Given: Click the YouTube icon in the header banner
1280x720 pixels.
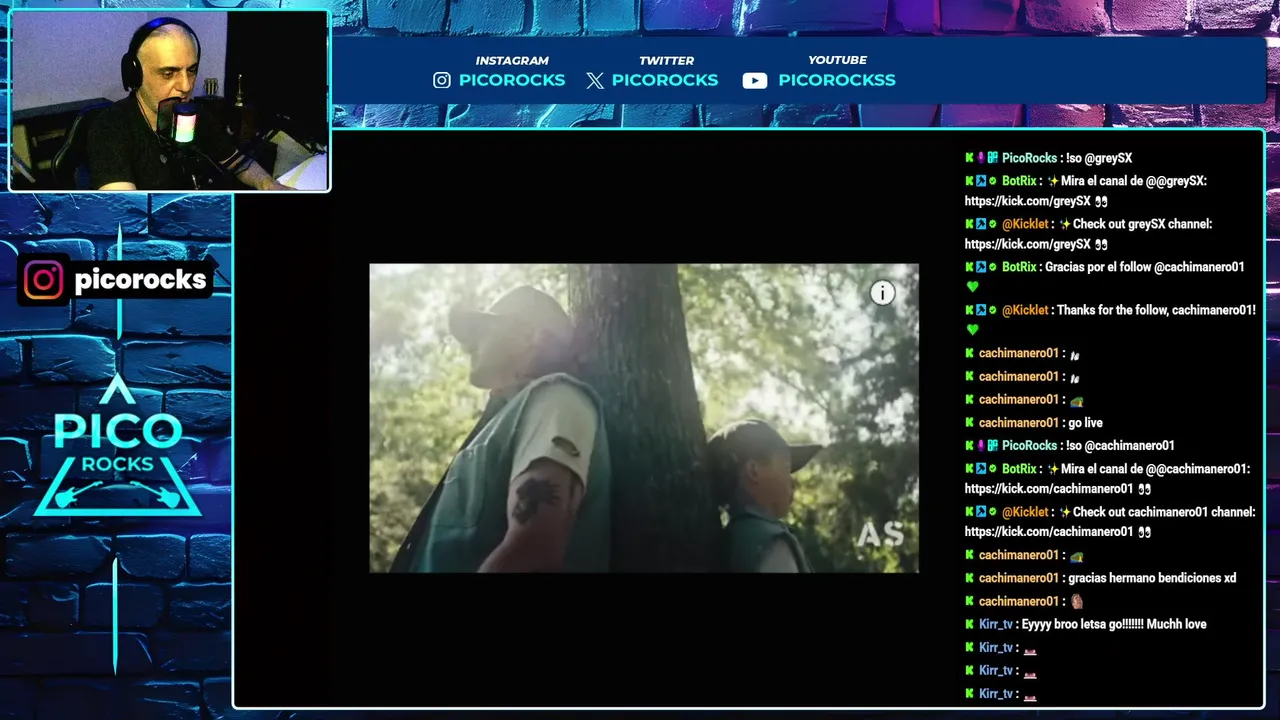Looking at the screenshot, I should pyautogui.click(x=755, y=81).
